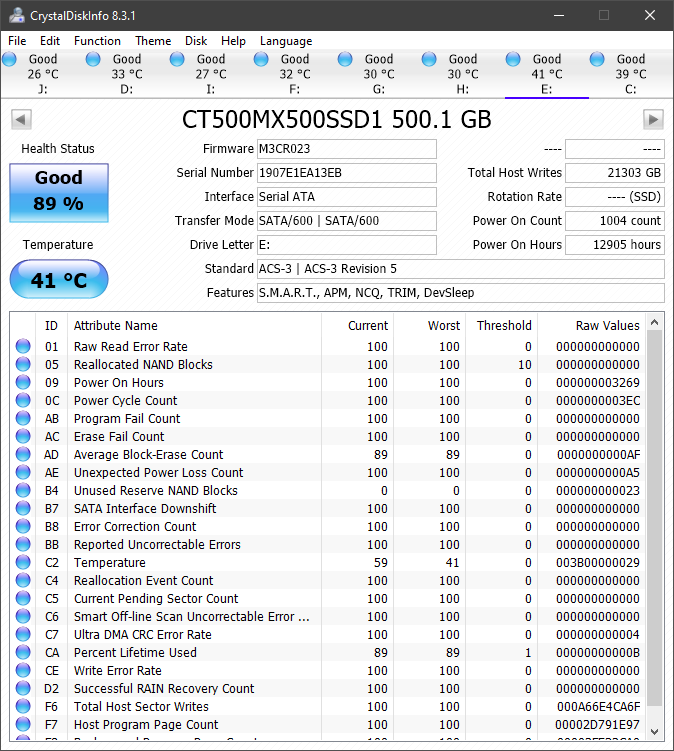Screen dimensions: 674x751
Task: Click status orb for Program Fail Count
Action: click(x=23, y=418)
